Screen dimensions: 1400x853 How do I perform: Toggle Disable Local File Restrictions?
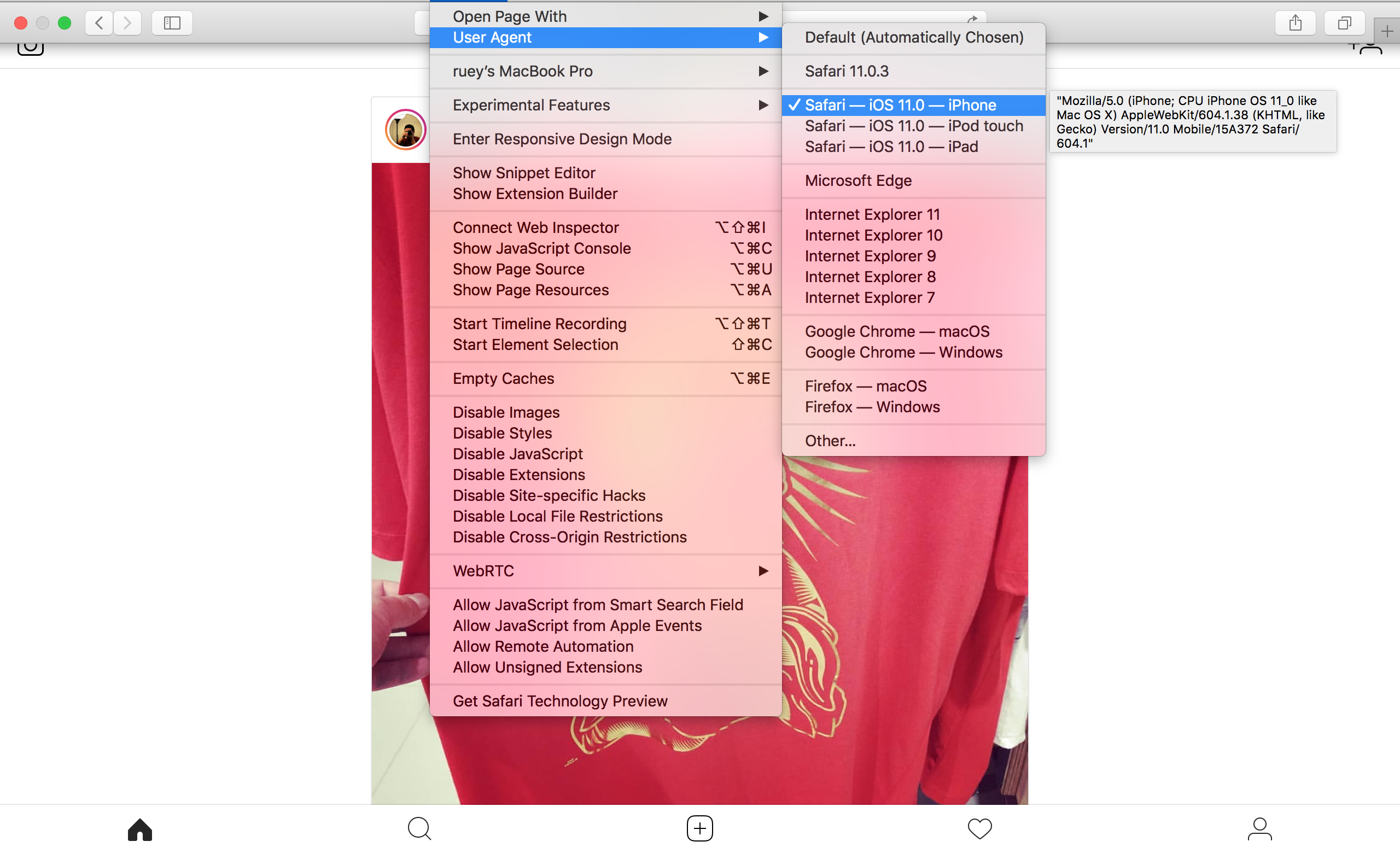coord(606,516)
